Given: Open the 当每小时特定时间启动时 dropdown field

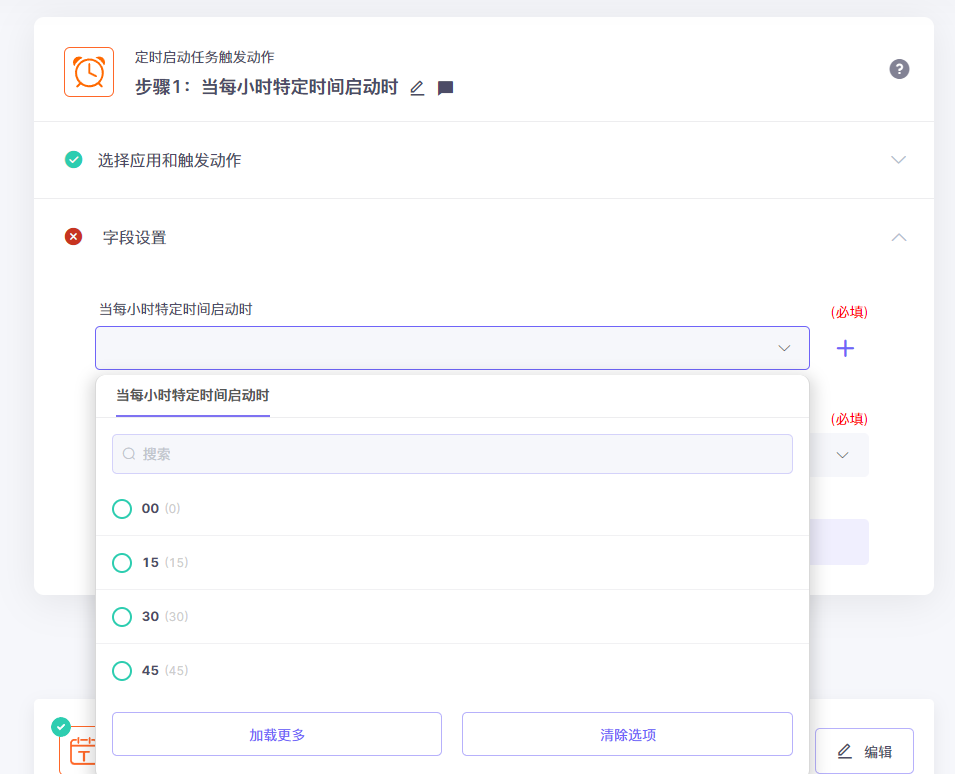Looking at the screenshot, I should 452,348.
